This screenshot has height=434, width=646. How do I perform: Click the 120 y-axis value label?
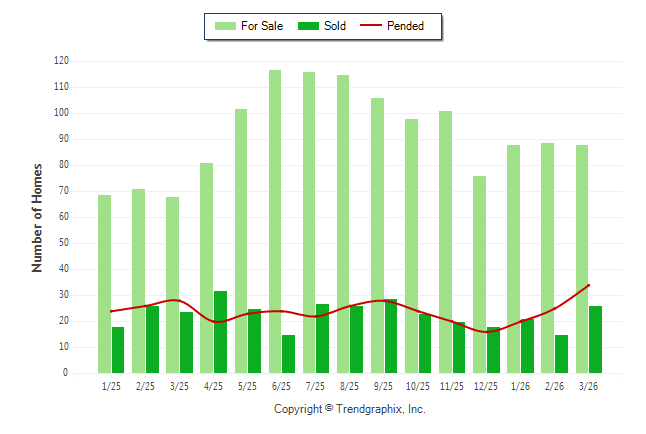pos(61,61)
